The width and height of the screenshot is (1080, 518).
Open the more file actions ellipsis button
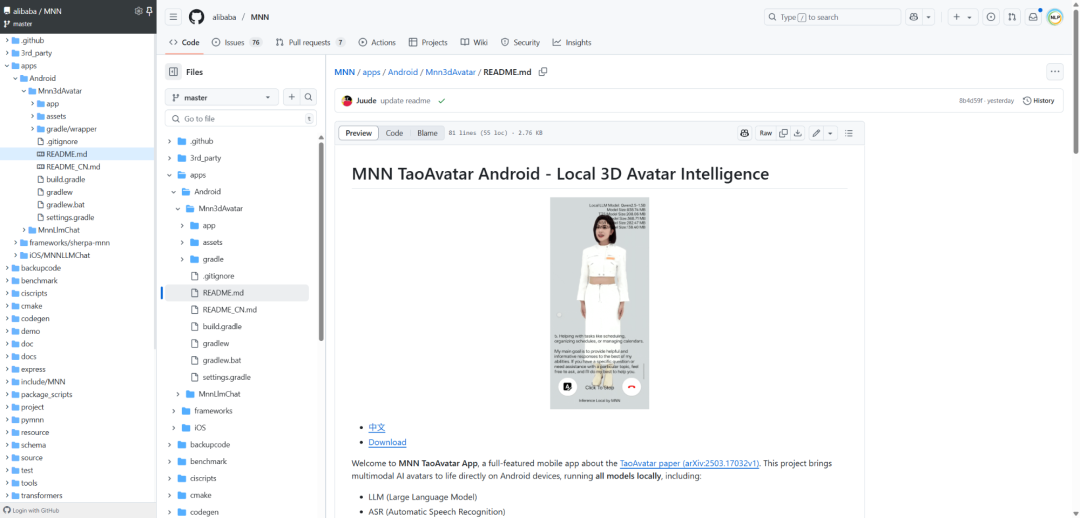[x=1055, y=72]
